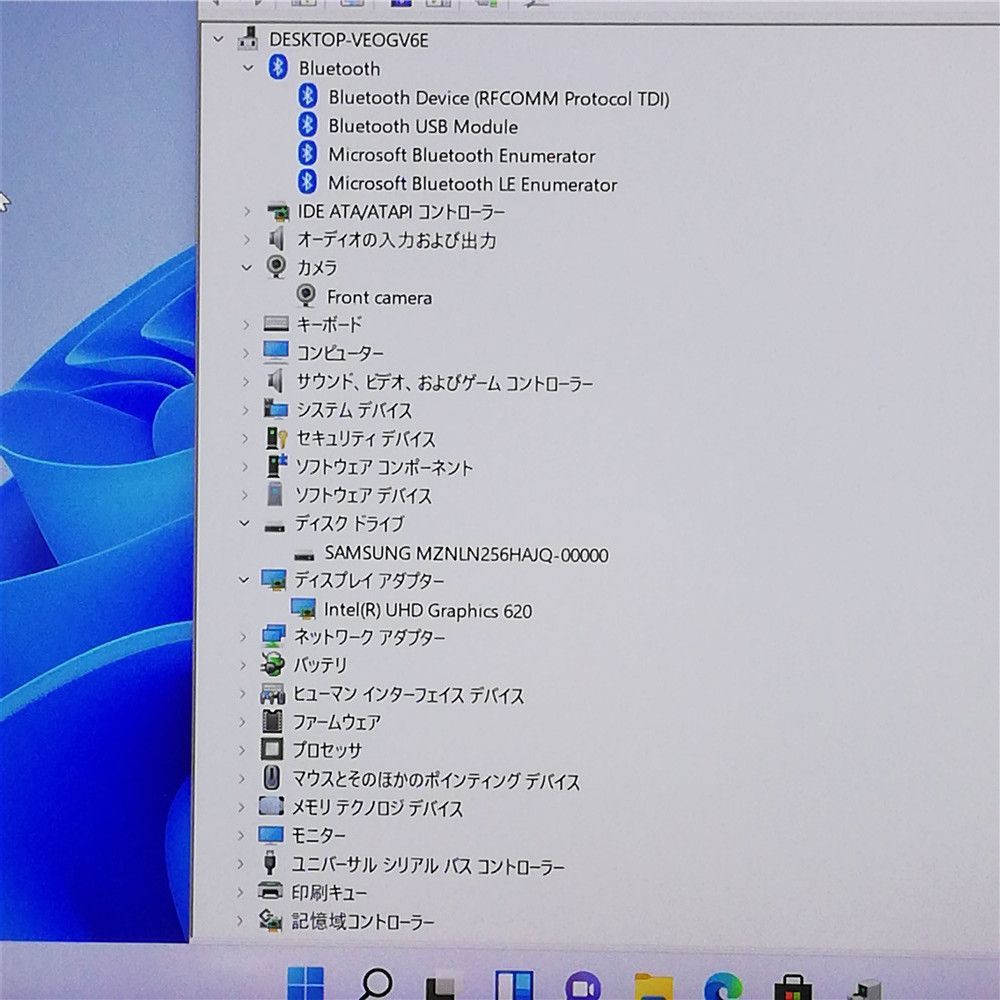
Task: Click the Bluetooth category icon
Action: coord(277,67)
